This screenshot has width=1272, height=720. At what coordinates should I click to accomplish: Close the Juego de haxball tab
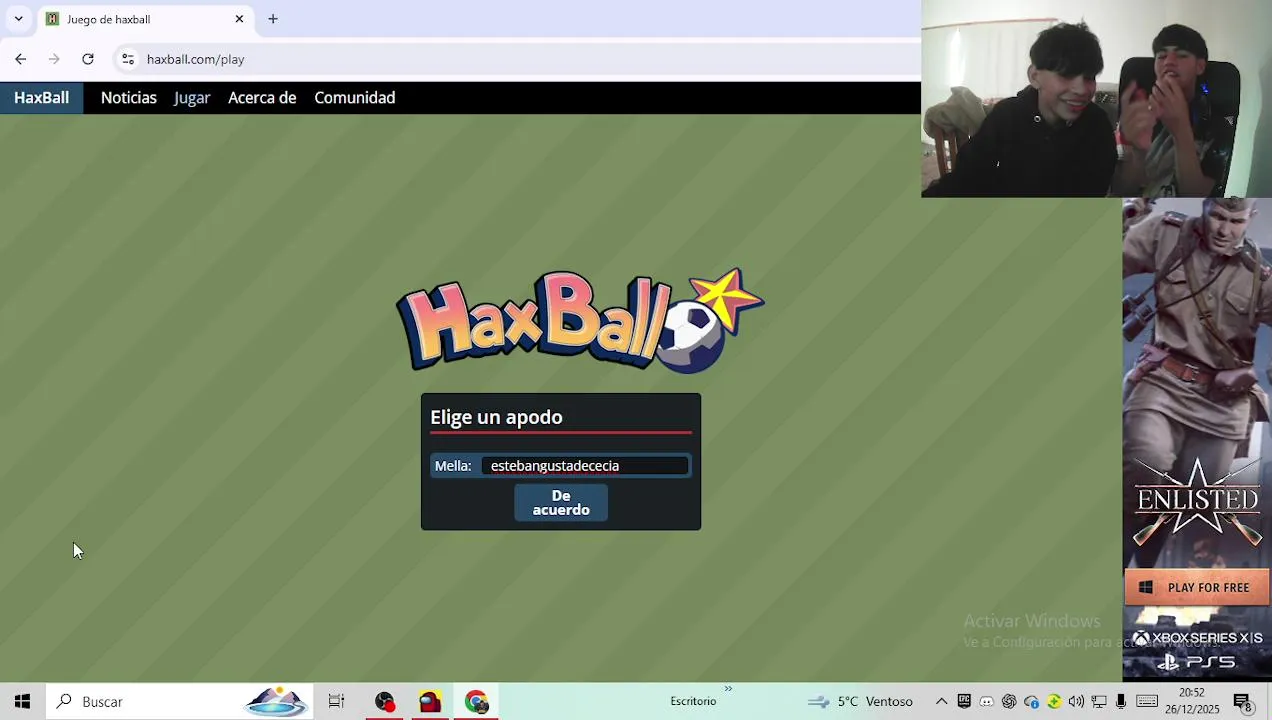(239, 19)
